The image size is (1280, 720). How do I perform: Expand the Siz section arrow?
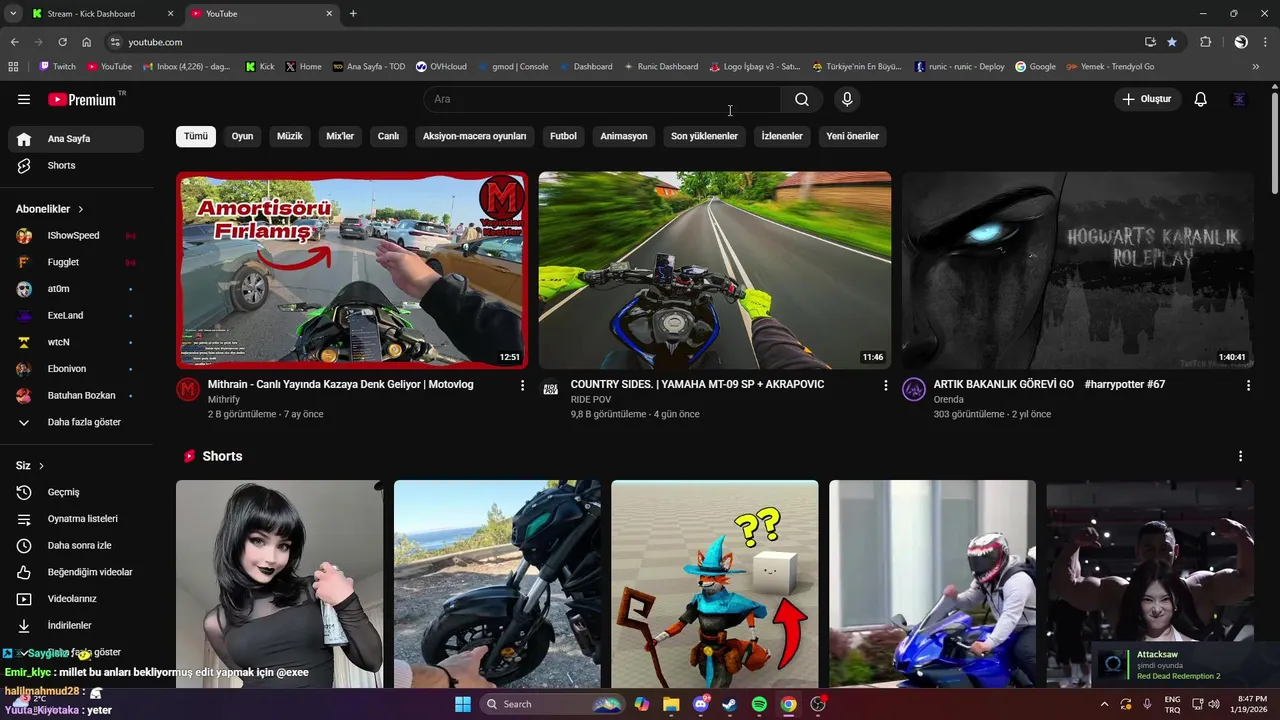41,466
